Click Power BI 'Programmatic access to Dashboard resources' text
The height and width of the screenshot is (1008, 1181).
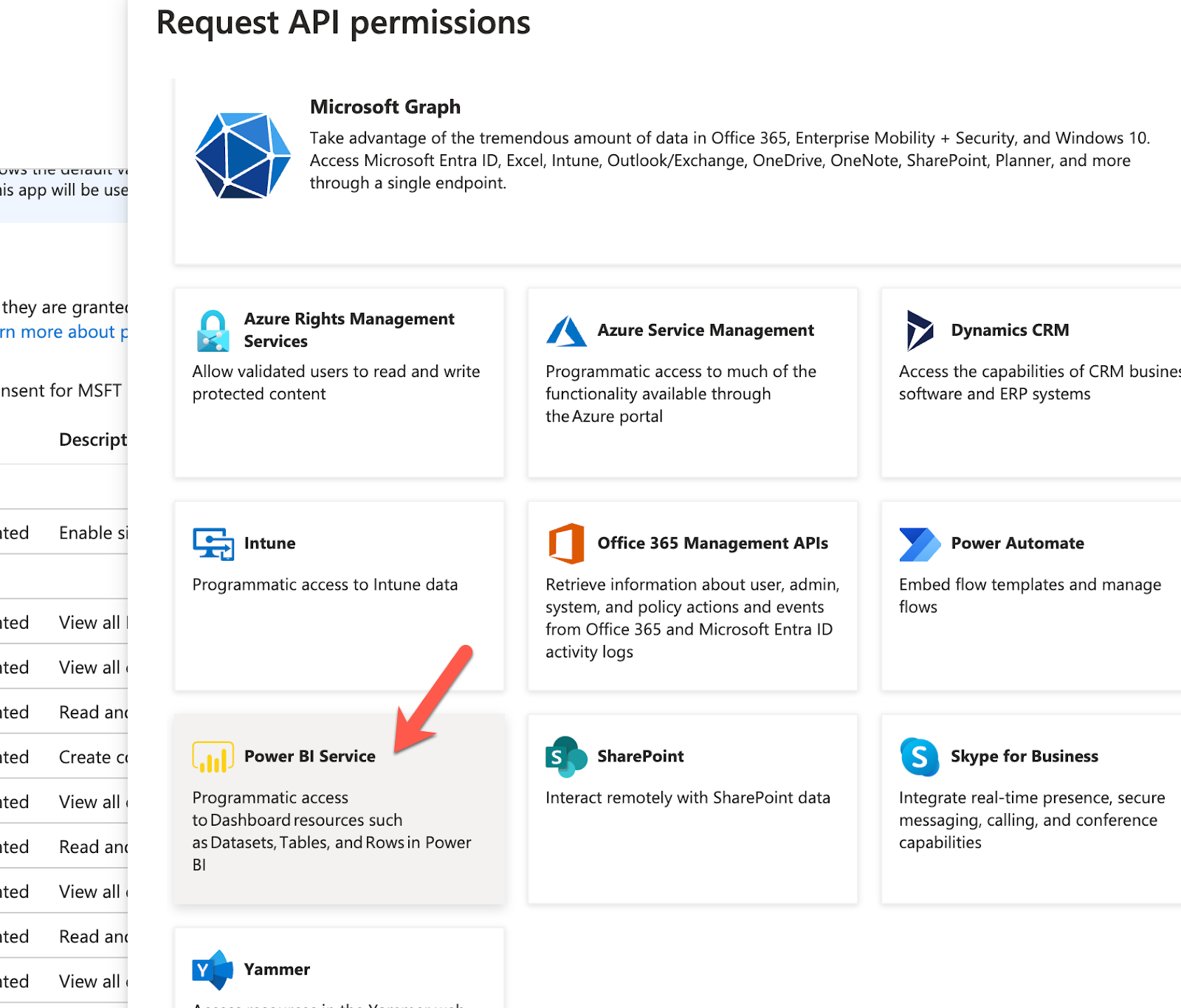331,831
